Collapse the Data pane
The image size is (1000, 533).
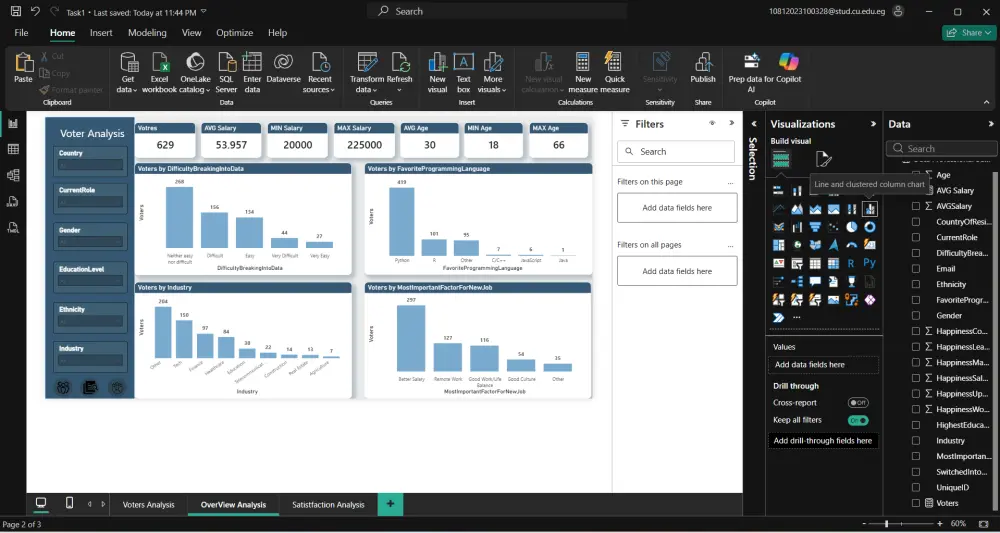click(x=990, y=124)
